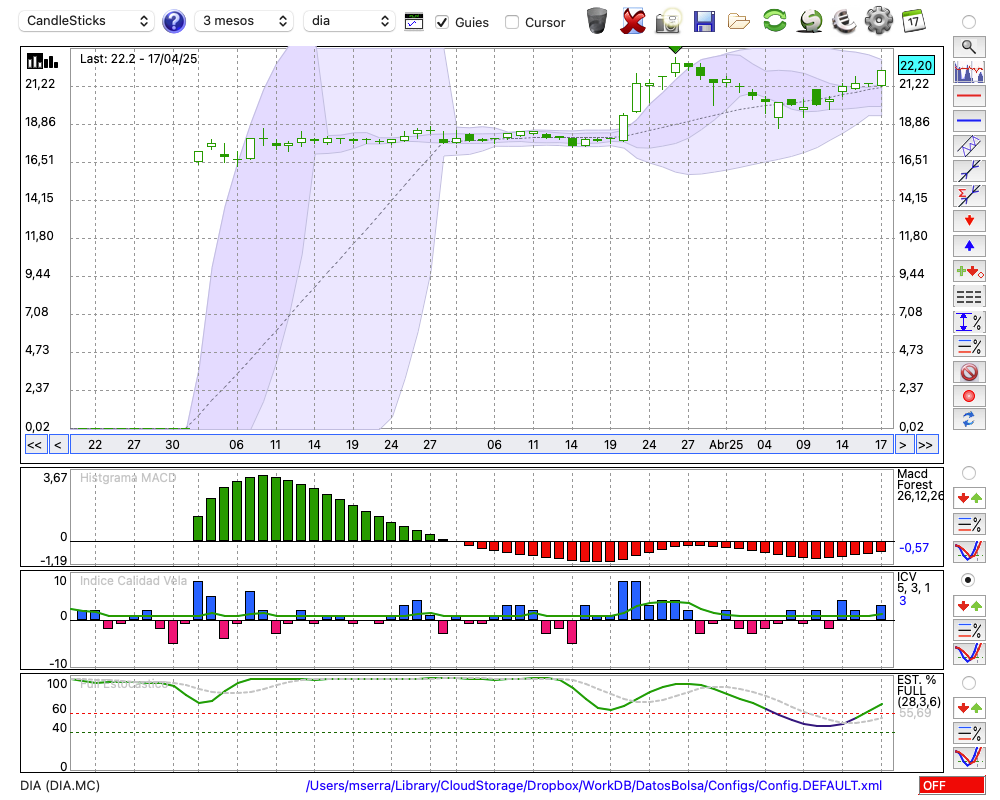
Task: Click the 'DIA (DIA.MC)' ticker label
Action: pyautogui.click(x=60, y=785)
